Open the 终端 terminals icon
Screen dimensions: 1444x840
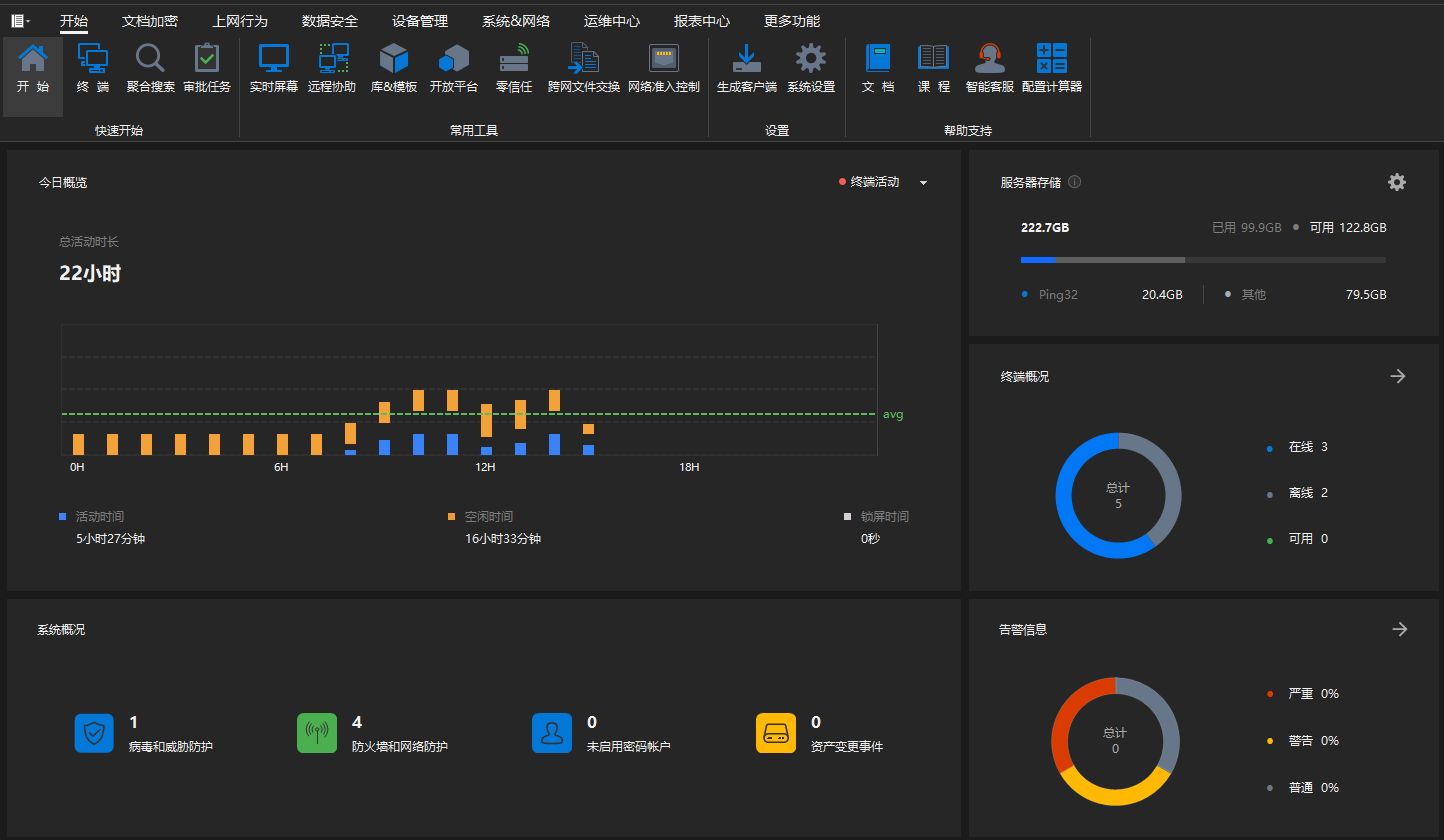(93, 58)
